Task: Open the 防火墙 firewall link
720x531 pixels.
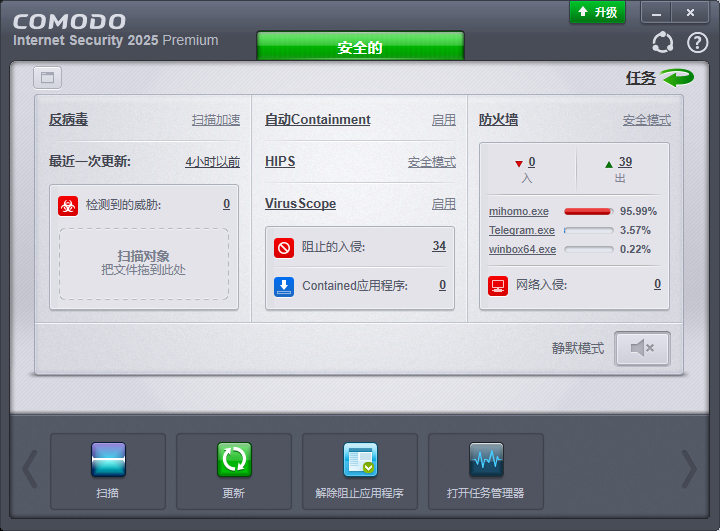Action: click(498, 119)
